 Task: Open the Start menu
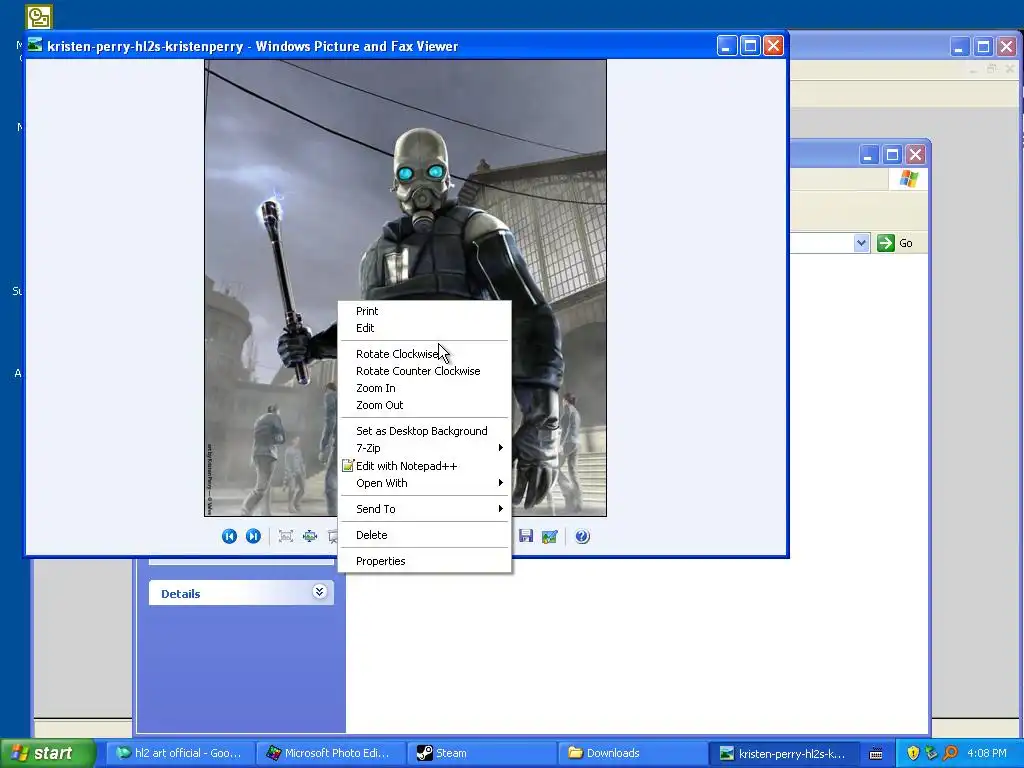pyautogui.click(x=48, y=753)
